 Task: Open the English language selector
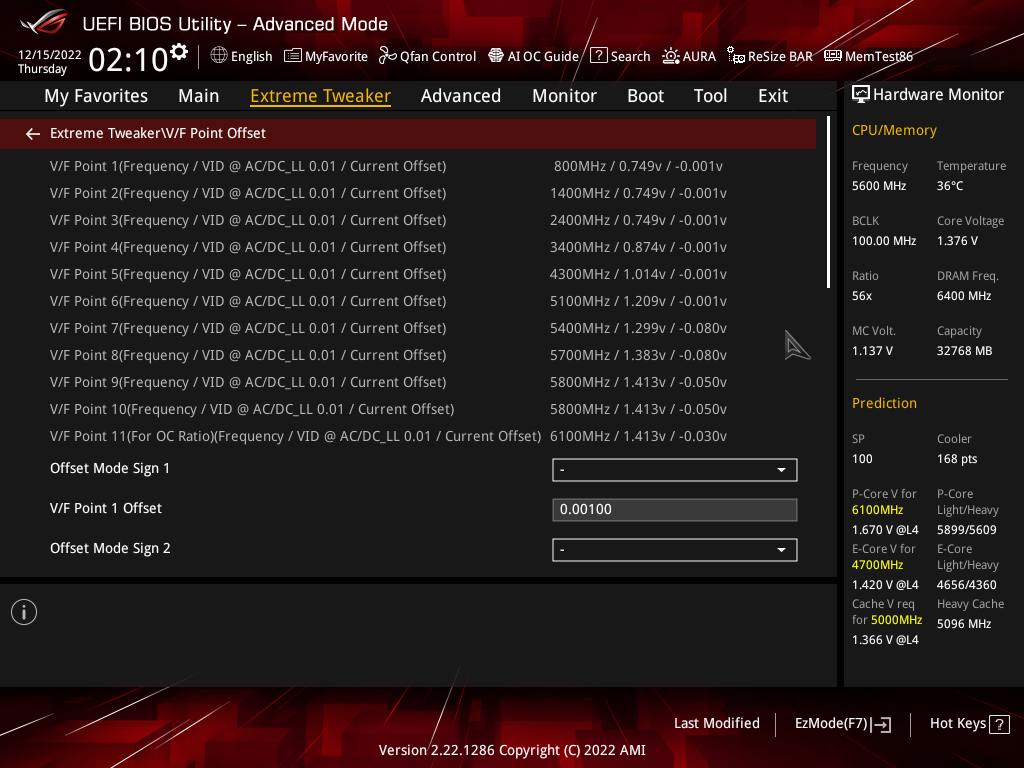tap(241, 56)
